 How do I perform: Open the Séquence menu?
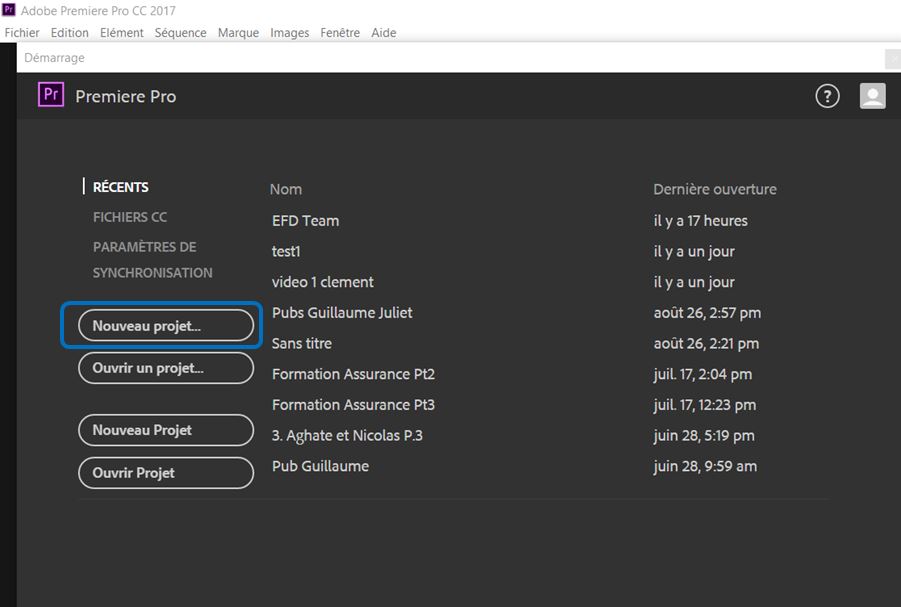[180, 33]
